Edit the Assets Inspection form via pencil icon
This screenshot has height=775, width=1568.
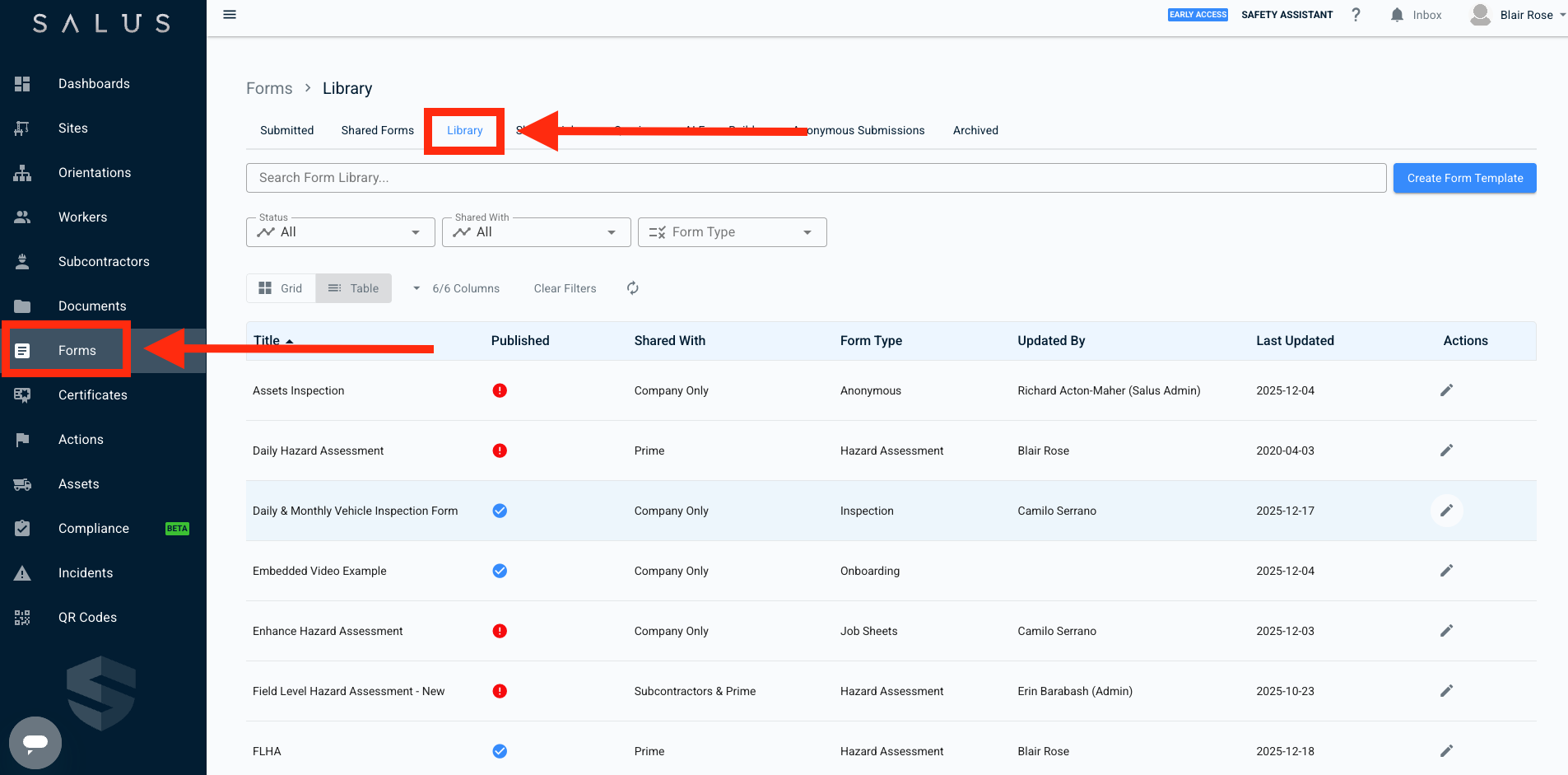click(1446, 390)
